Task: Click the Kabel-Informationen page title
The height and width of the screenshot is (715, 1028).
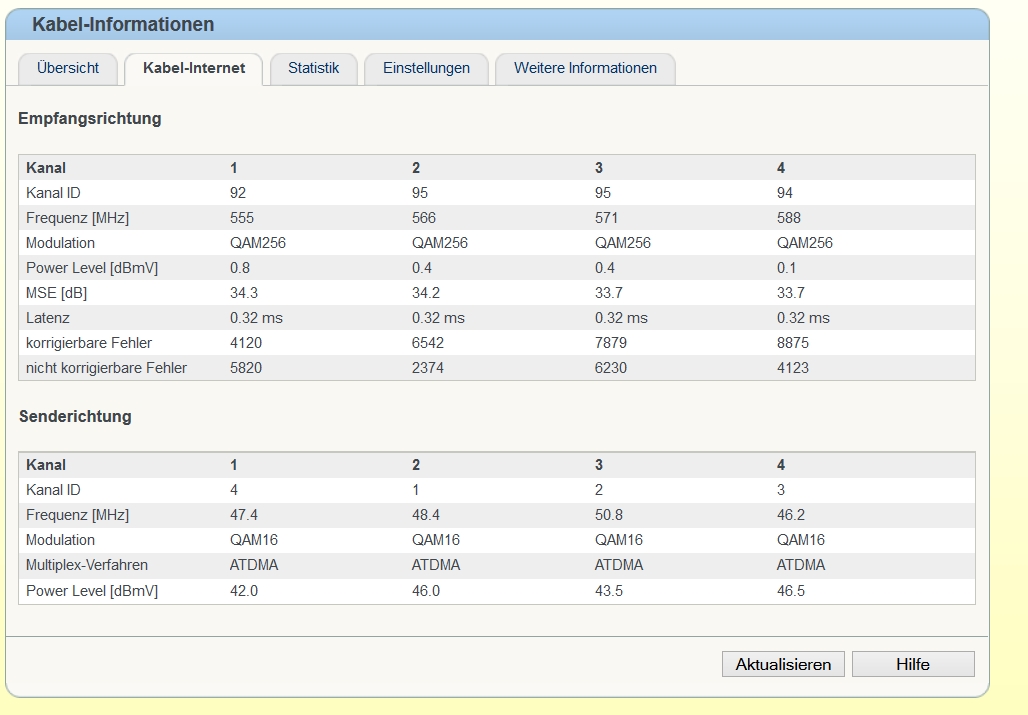Action: 123,24
